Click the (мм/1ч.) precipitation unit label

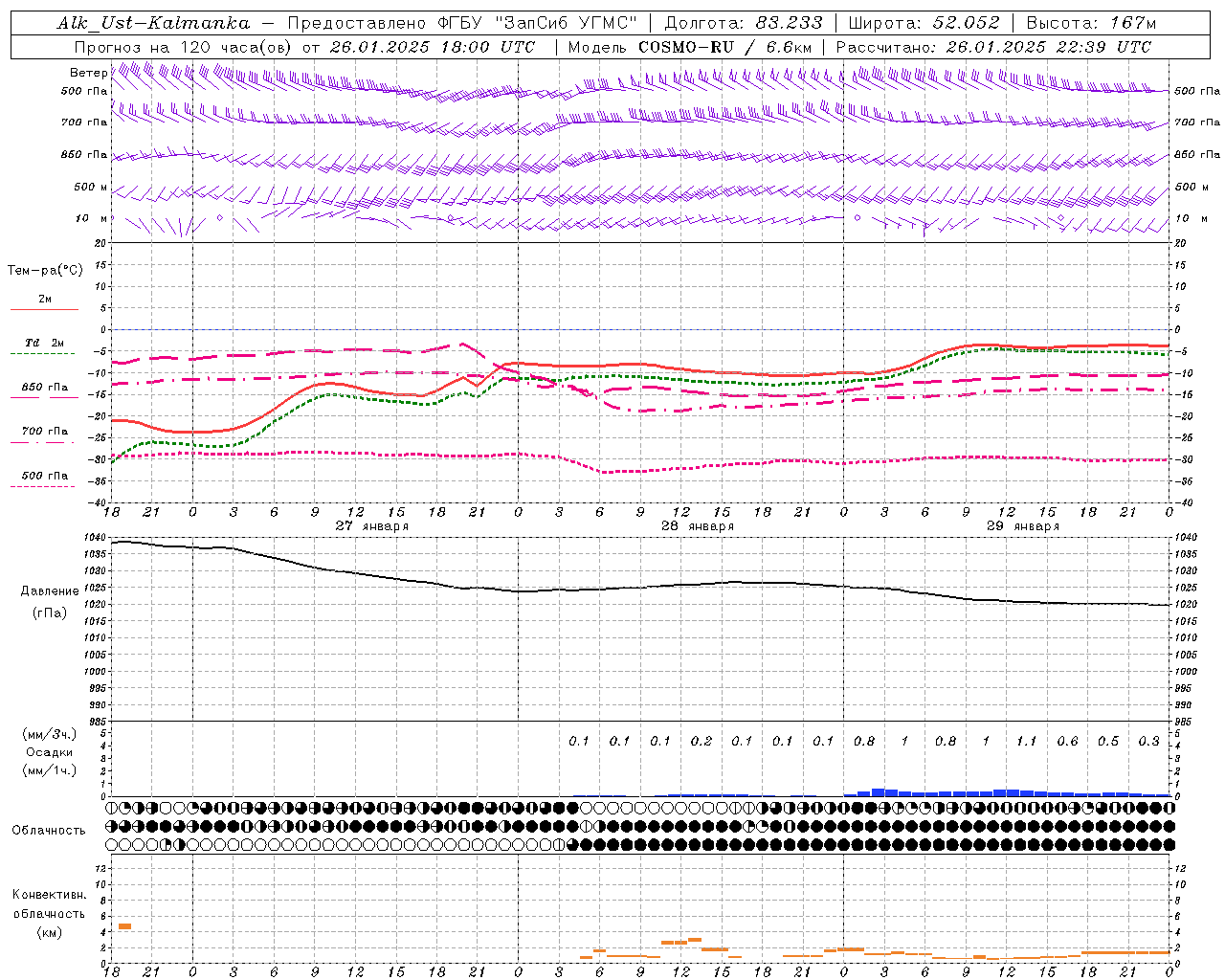coord(50,770)
